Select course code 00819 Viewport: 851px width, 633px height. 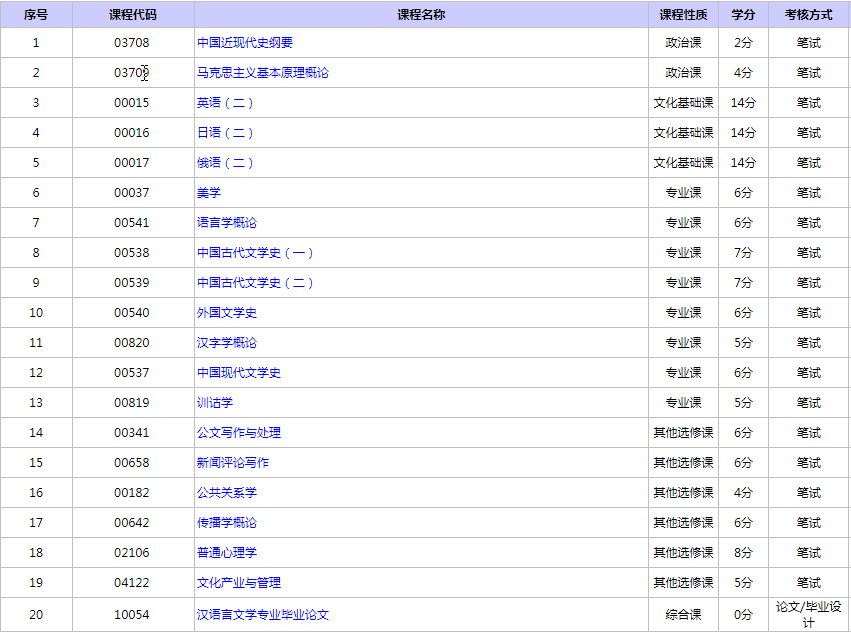[132, 402]
